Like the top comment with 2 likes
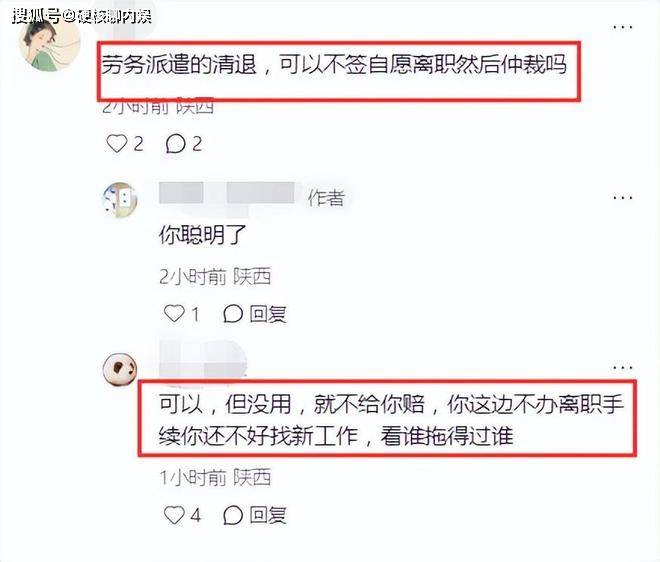The image size is (660, 562). point(117,144)
